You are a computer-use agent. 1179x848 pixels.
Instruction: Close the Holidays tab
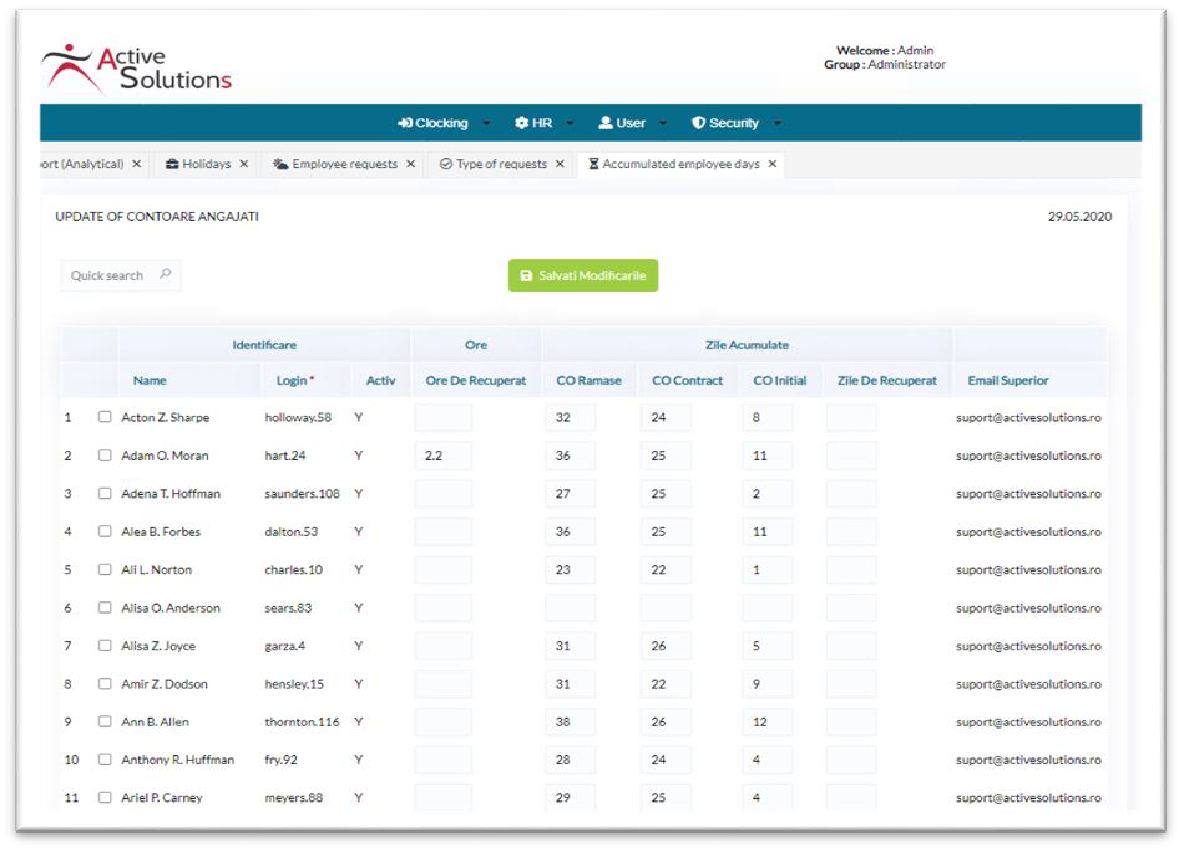point(244,164)
